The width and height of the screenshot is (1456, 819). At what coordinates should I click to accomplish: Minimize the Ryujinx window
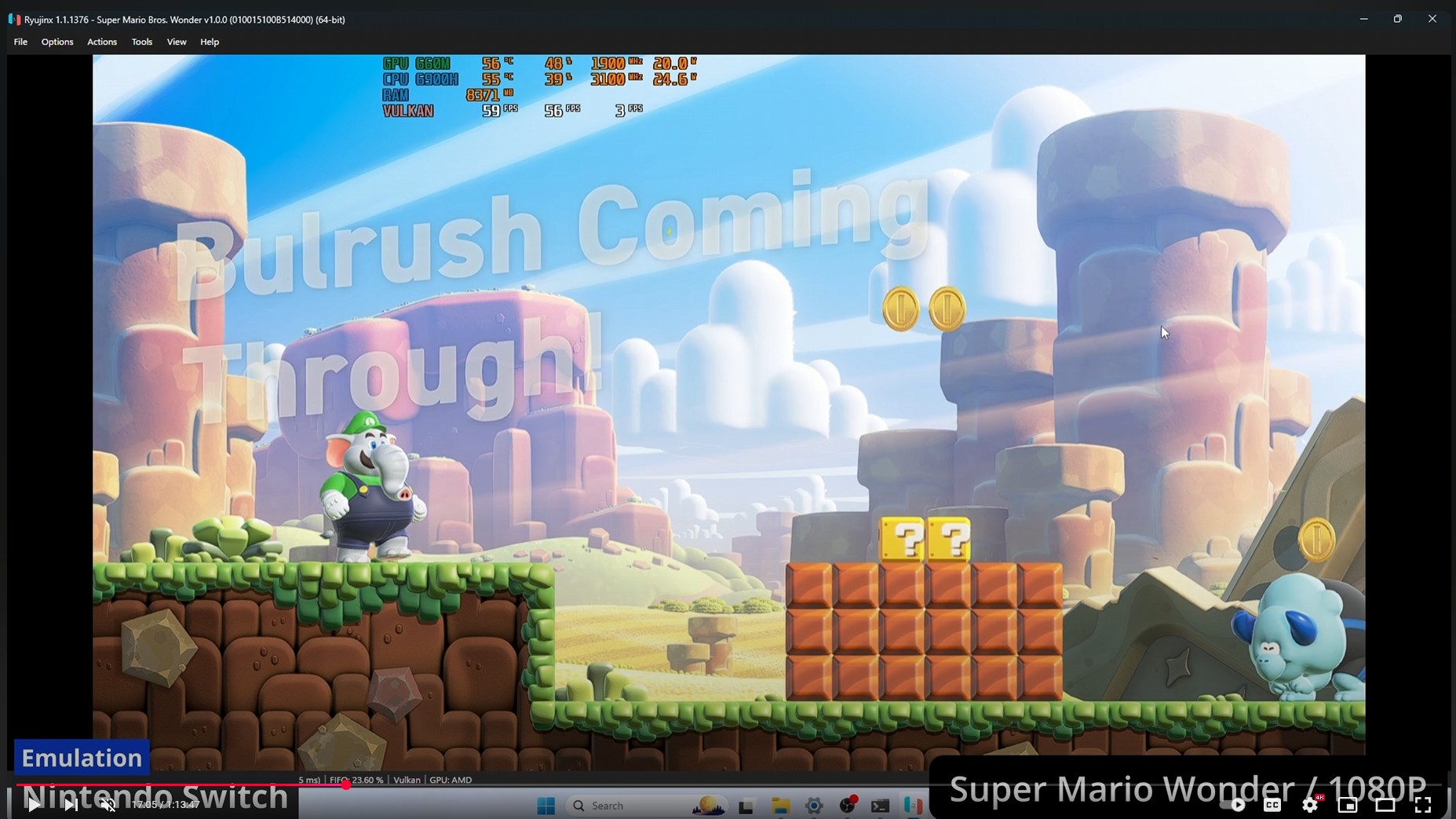[x=1363, y=19]
